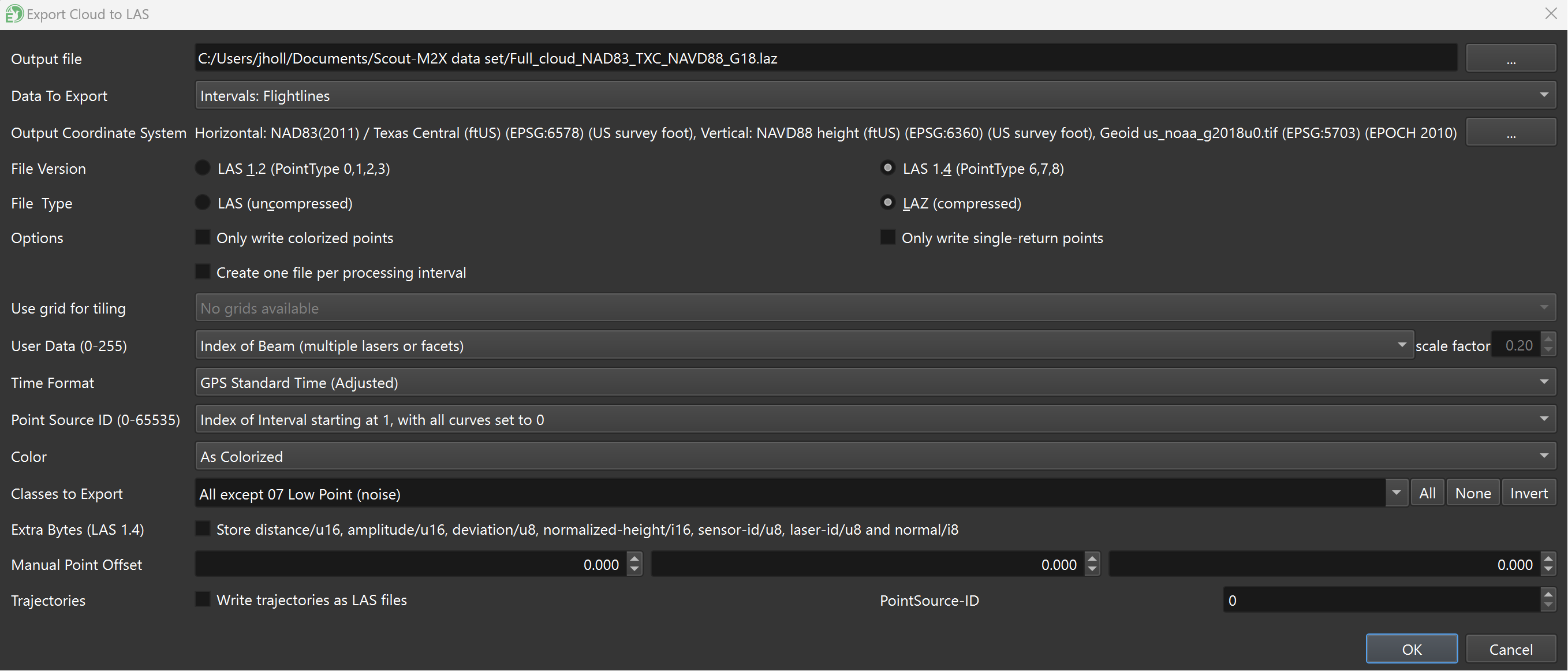Open Output Coordinate System browse button
Viewport: 1568px width, 671px height.
tap(1510, 133)
